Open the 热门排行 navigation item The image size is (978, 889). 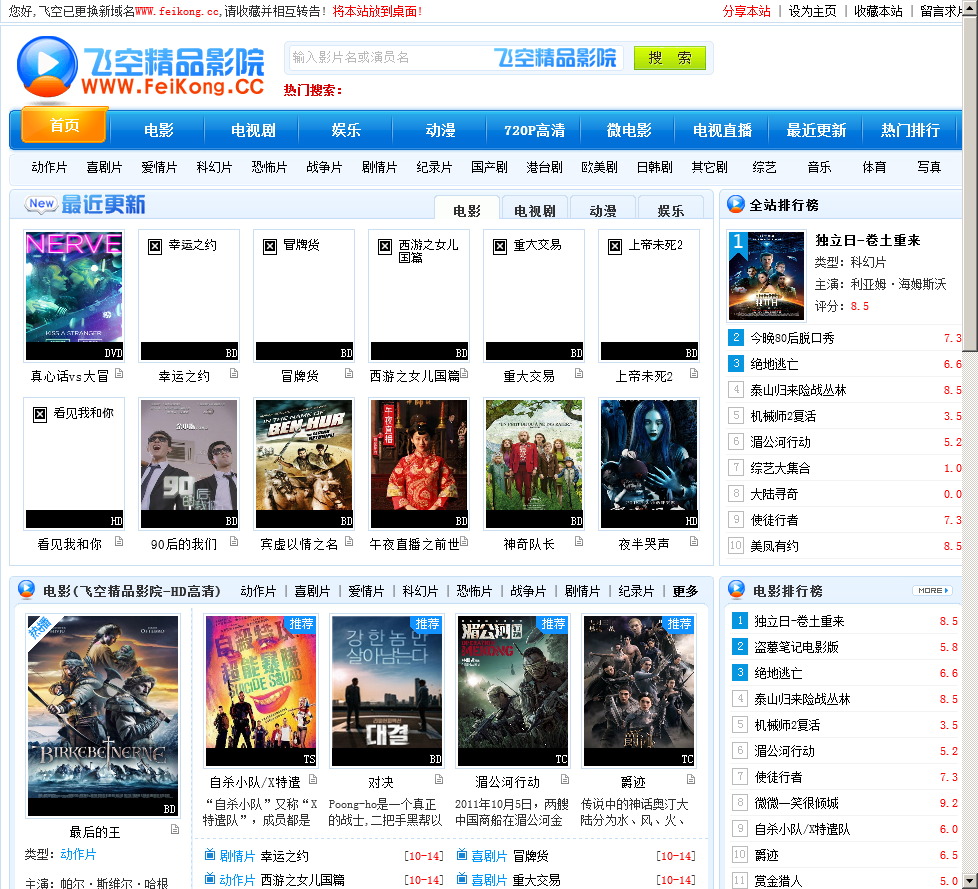(910, 130)
